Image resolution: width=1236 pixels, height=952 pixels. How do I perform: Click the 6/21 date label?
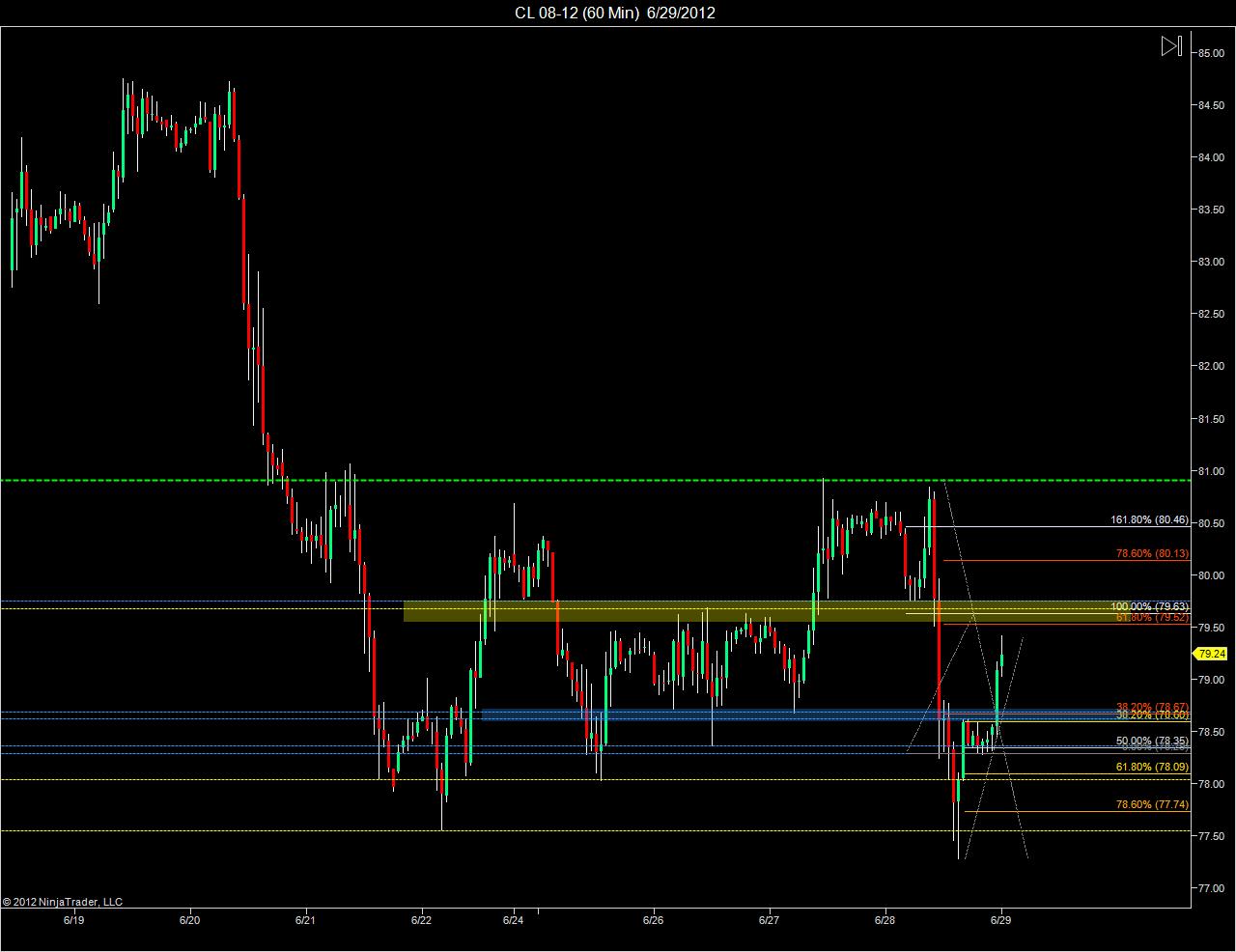(305, 921)
